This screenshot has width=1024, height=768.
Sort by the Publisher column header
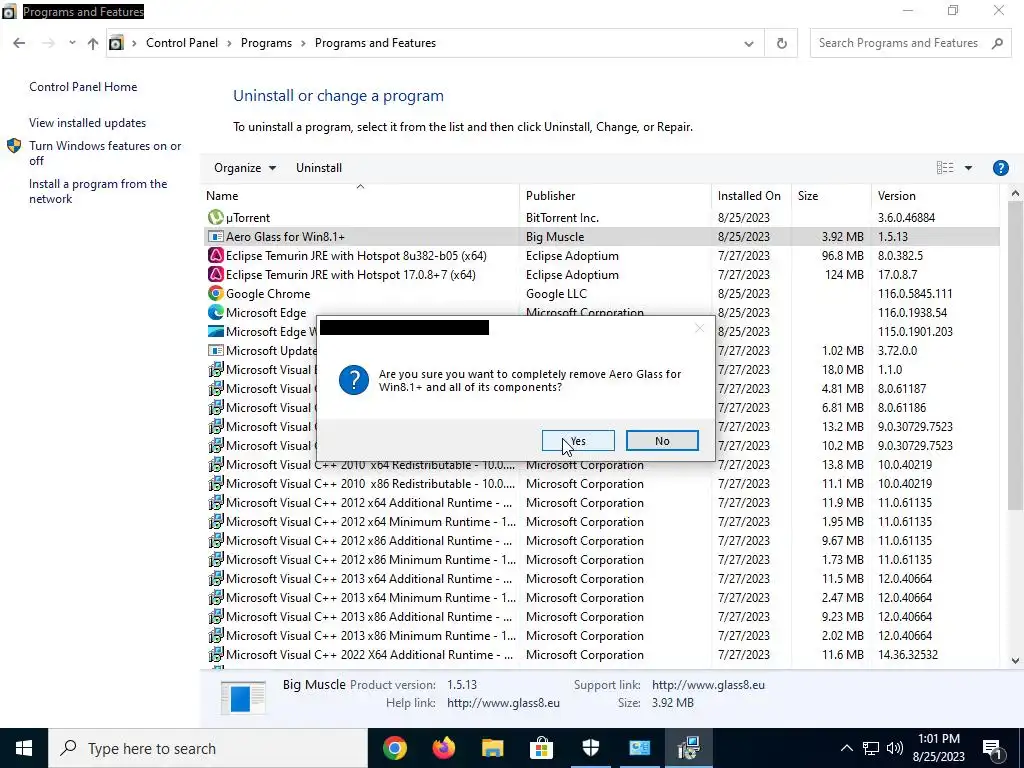click(615, 195)
